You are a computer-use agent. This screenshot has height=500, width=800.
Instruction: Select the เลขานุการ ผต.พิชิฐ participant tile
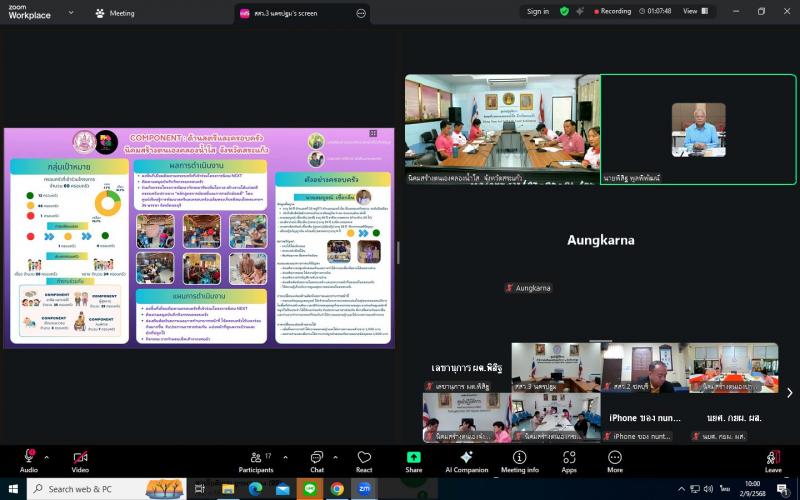tap(466, 367)
